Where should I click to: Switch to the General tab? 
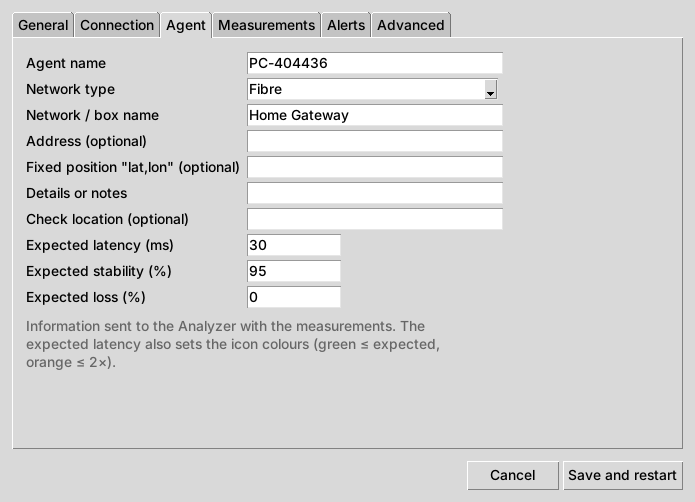(x=43, y=25)
